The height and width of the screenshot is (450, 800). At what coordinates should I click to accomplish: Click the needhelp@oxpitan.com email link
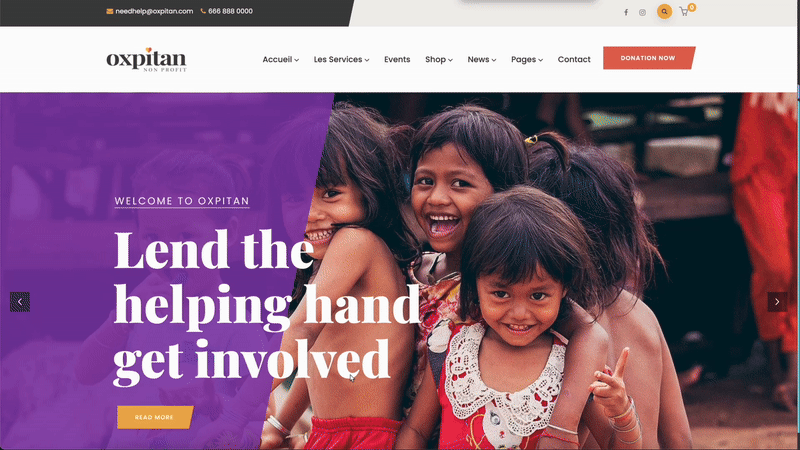(154, 11)
